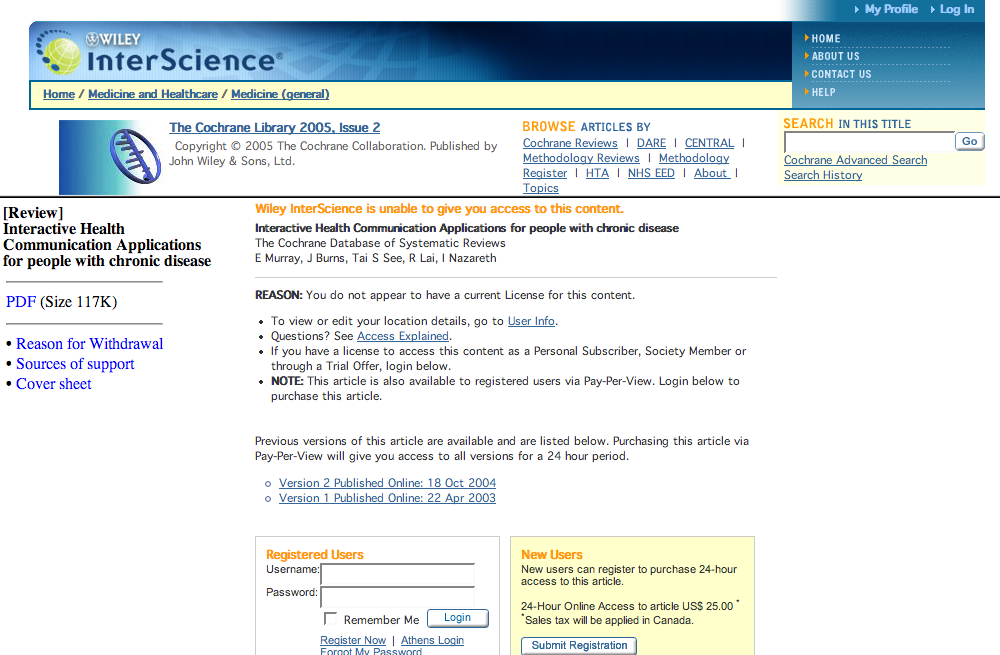Screen dimensions: 1000x655
Task: Open Reason for Withdrawal link
Action: point(89,344)
